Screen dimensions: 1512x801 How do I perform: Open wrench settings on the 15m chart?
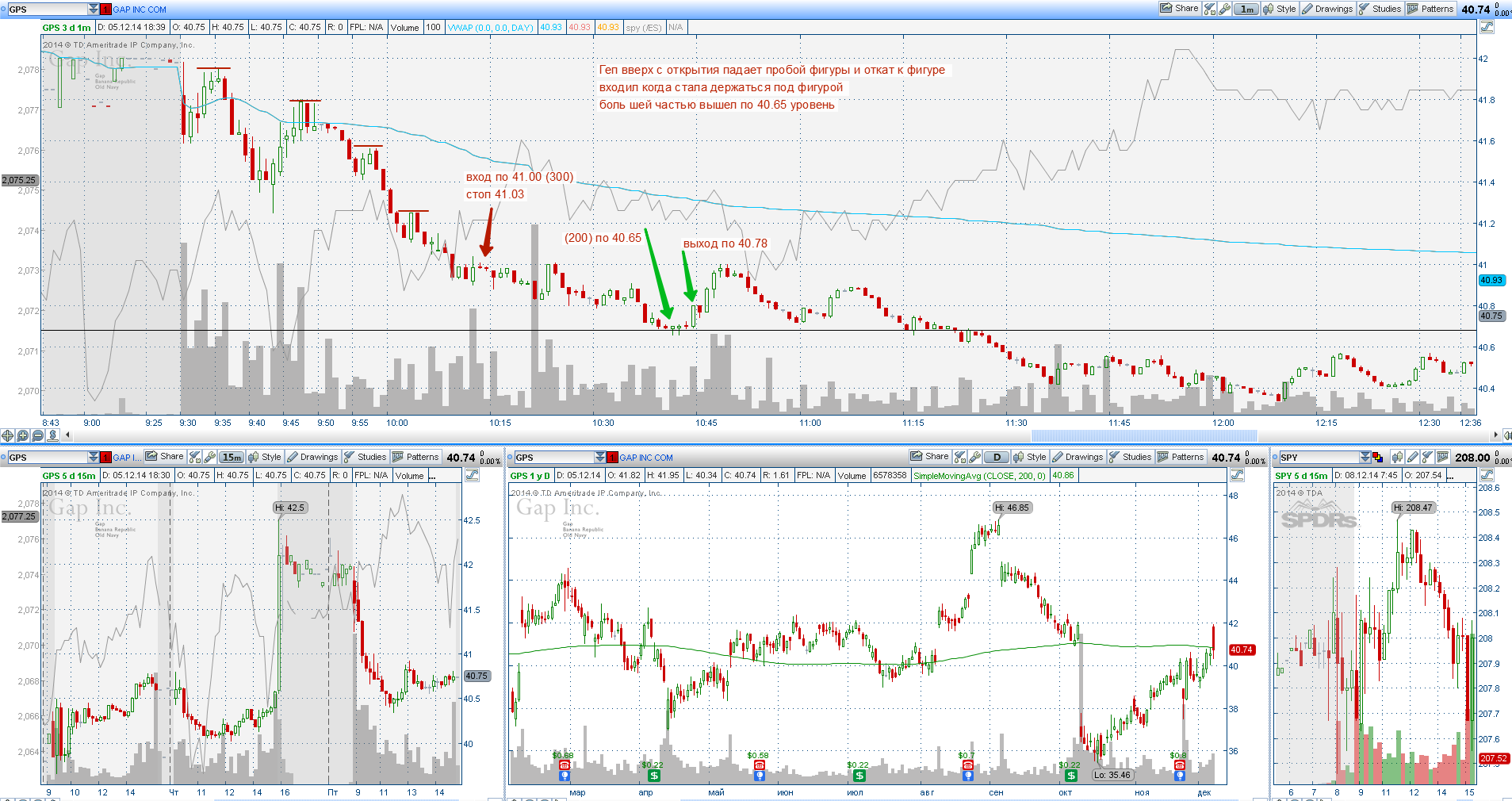(210, 457)
